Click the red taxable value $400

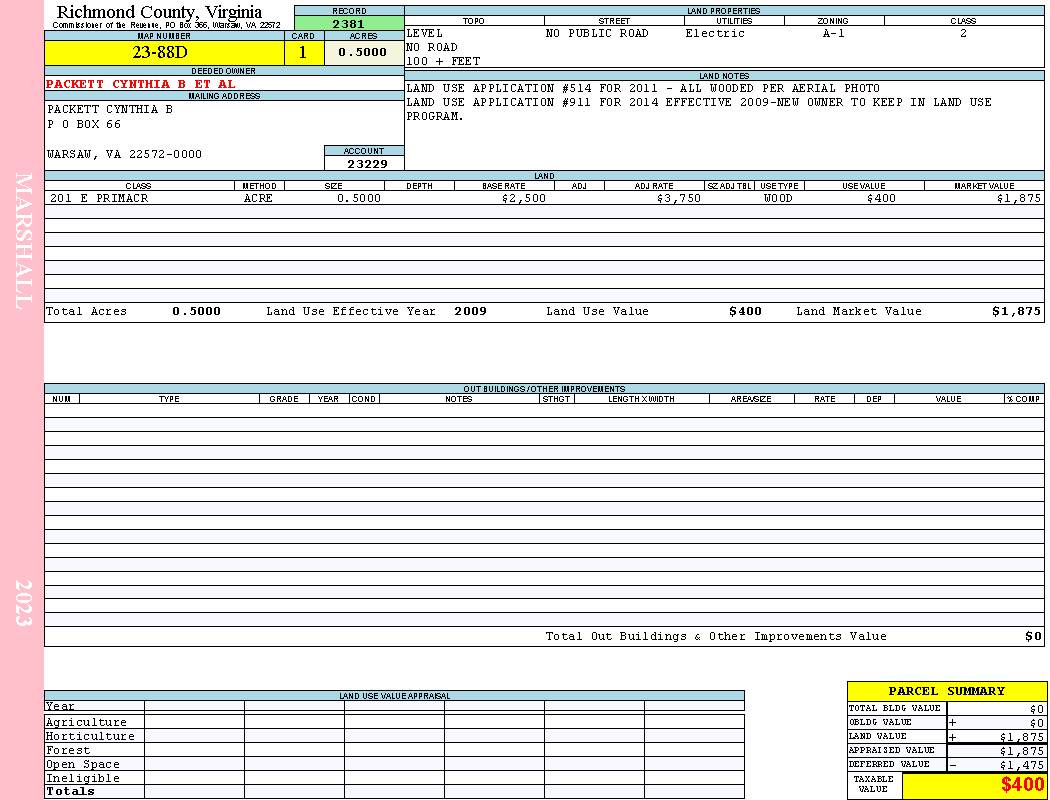(1023, 785)
